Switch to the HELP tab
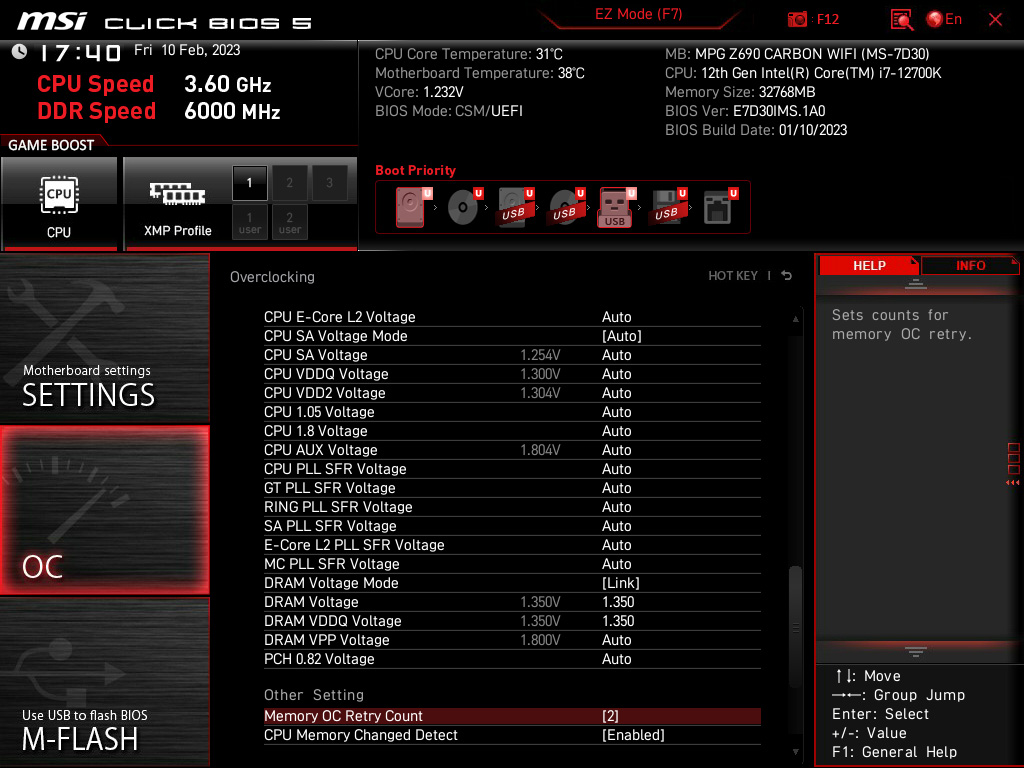The width and height of the screenshot is (1024, 768). [869, 265]
